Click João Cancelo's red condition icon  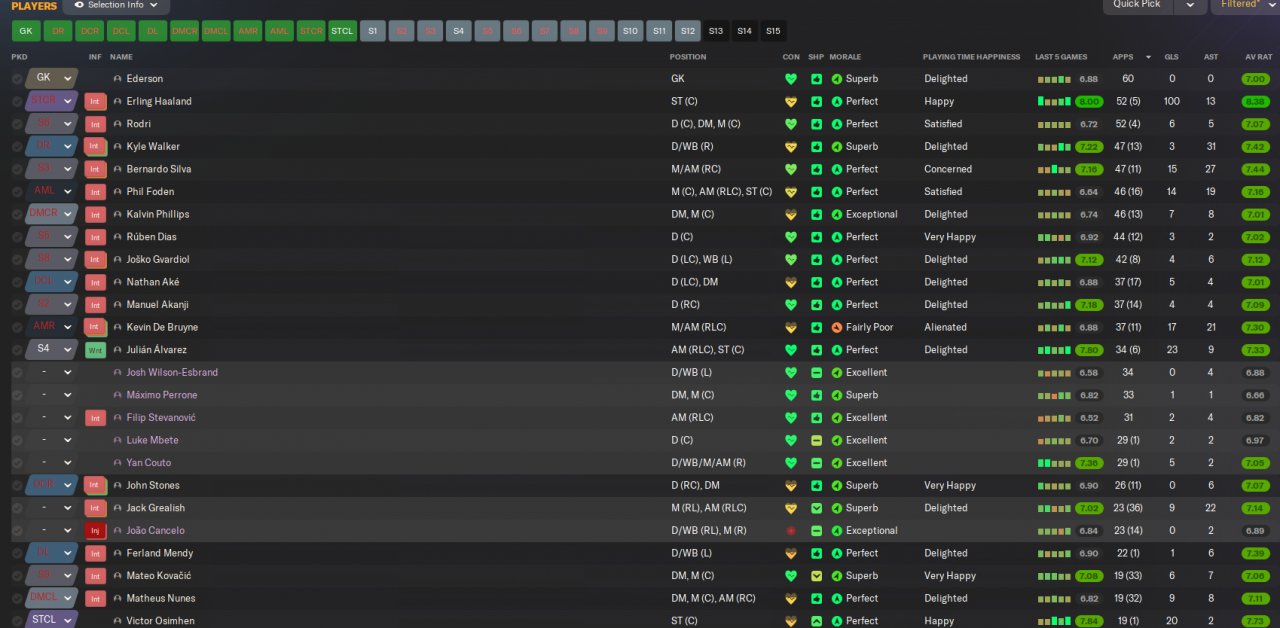point(791,531)
